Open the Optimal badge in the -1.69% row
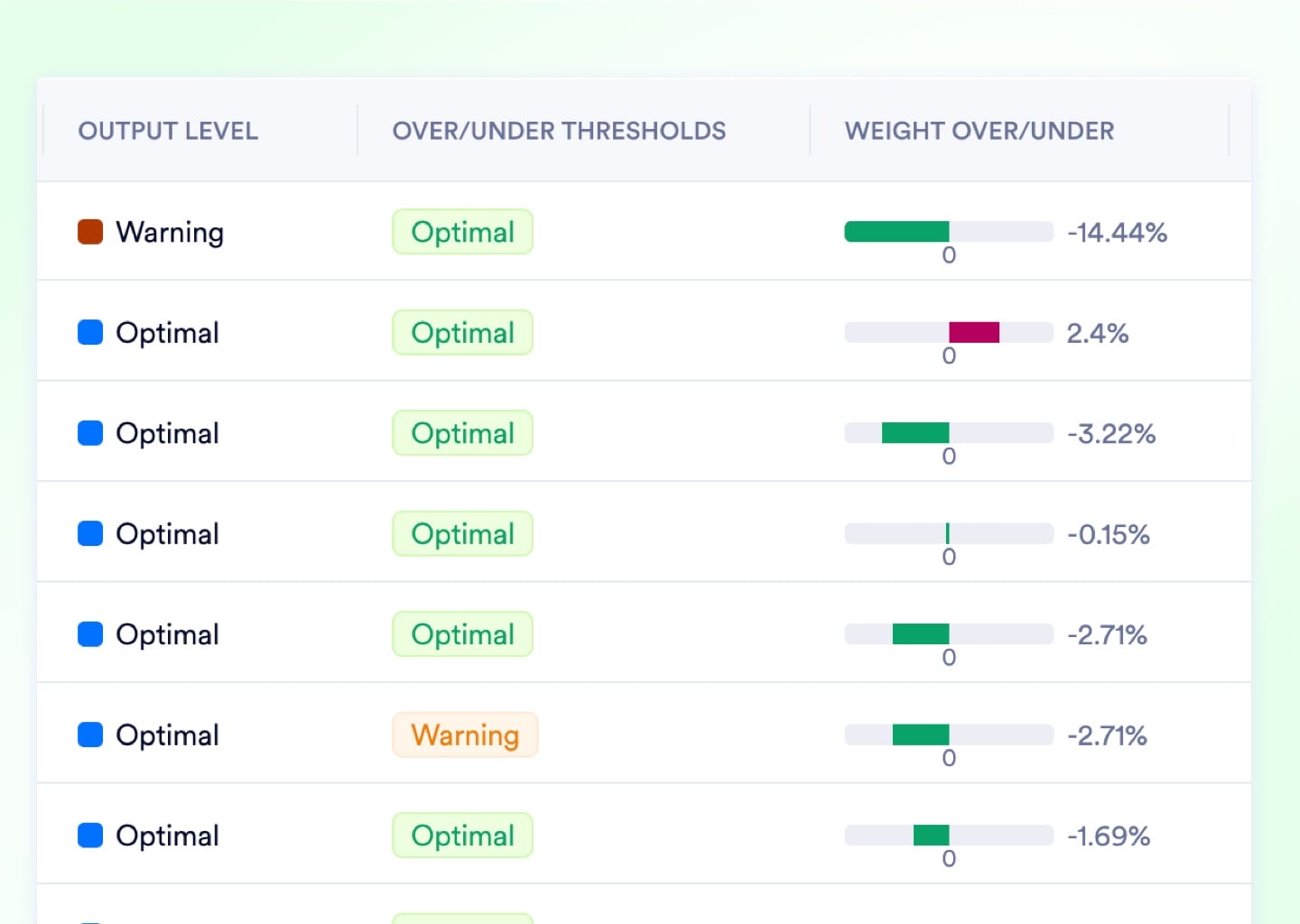This screenshot has height=924, width=1300. point(462,836)
